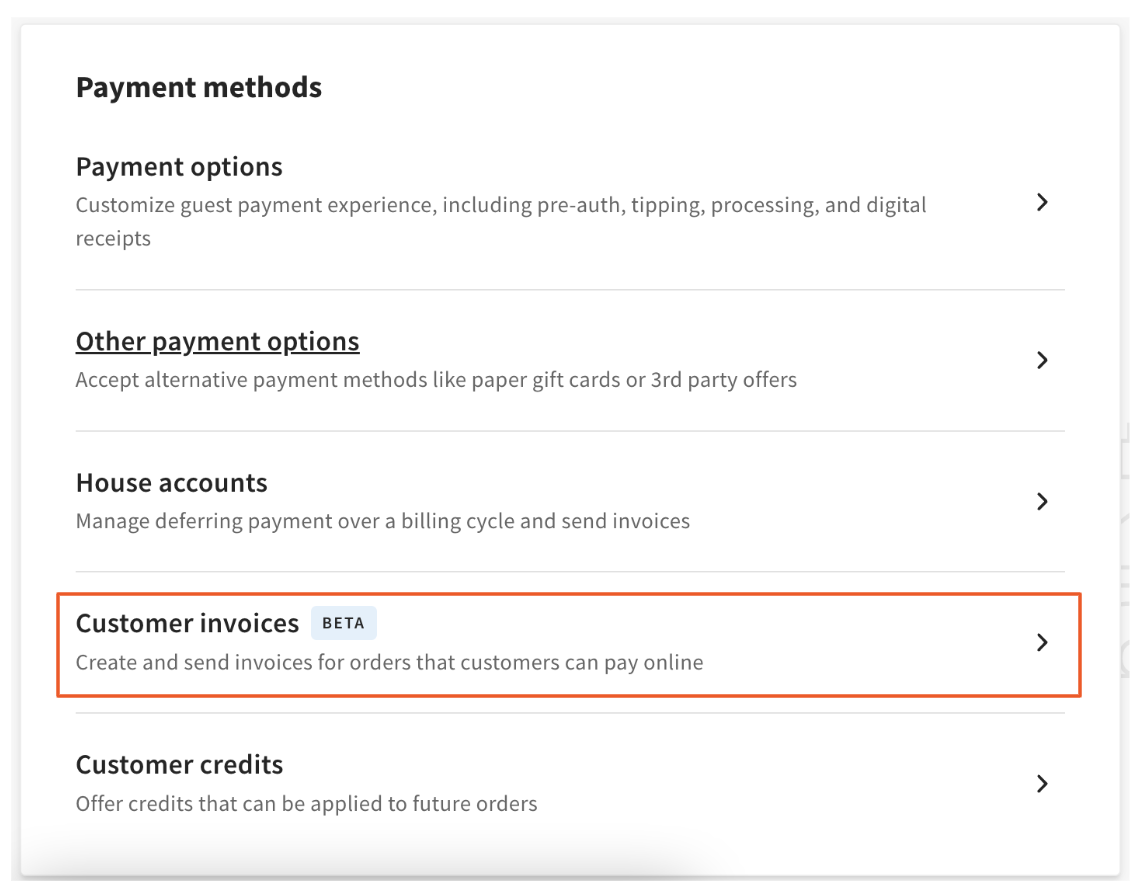Select the Customer invoices description text

point(389,662)
